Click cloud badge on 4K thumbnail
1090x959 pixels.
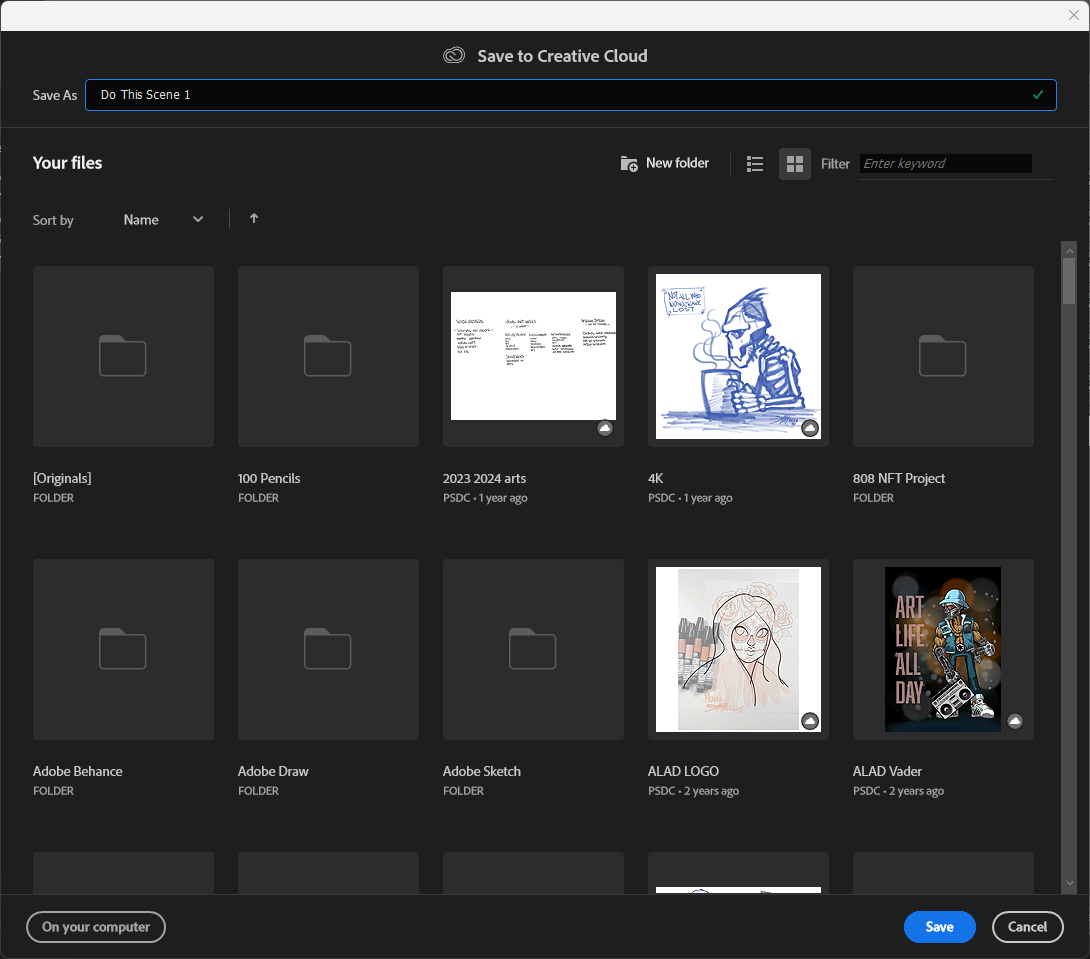811,428
